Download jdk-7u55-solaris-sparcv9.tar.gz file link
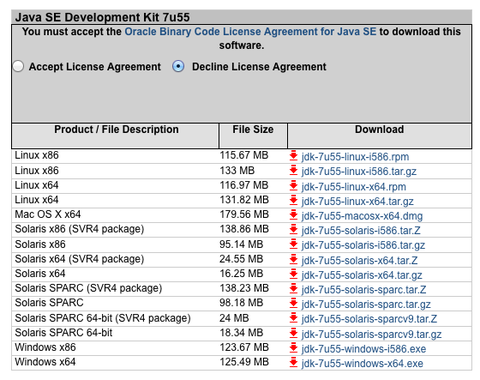This screenshot has height=380, width=480. click(372, 334)
